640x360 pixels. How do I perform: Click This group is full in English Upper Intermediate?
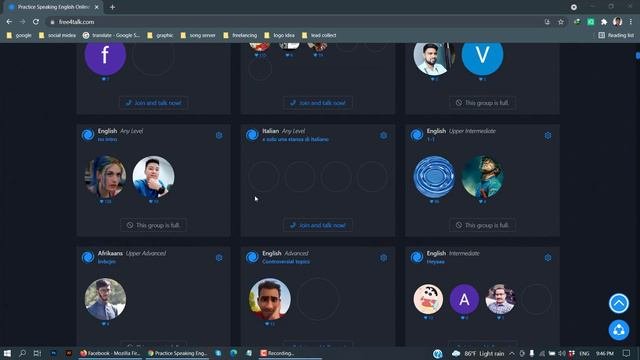coord(482,225)
